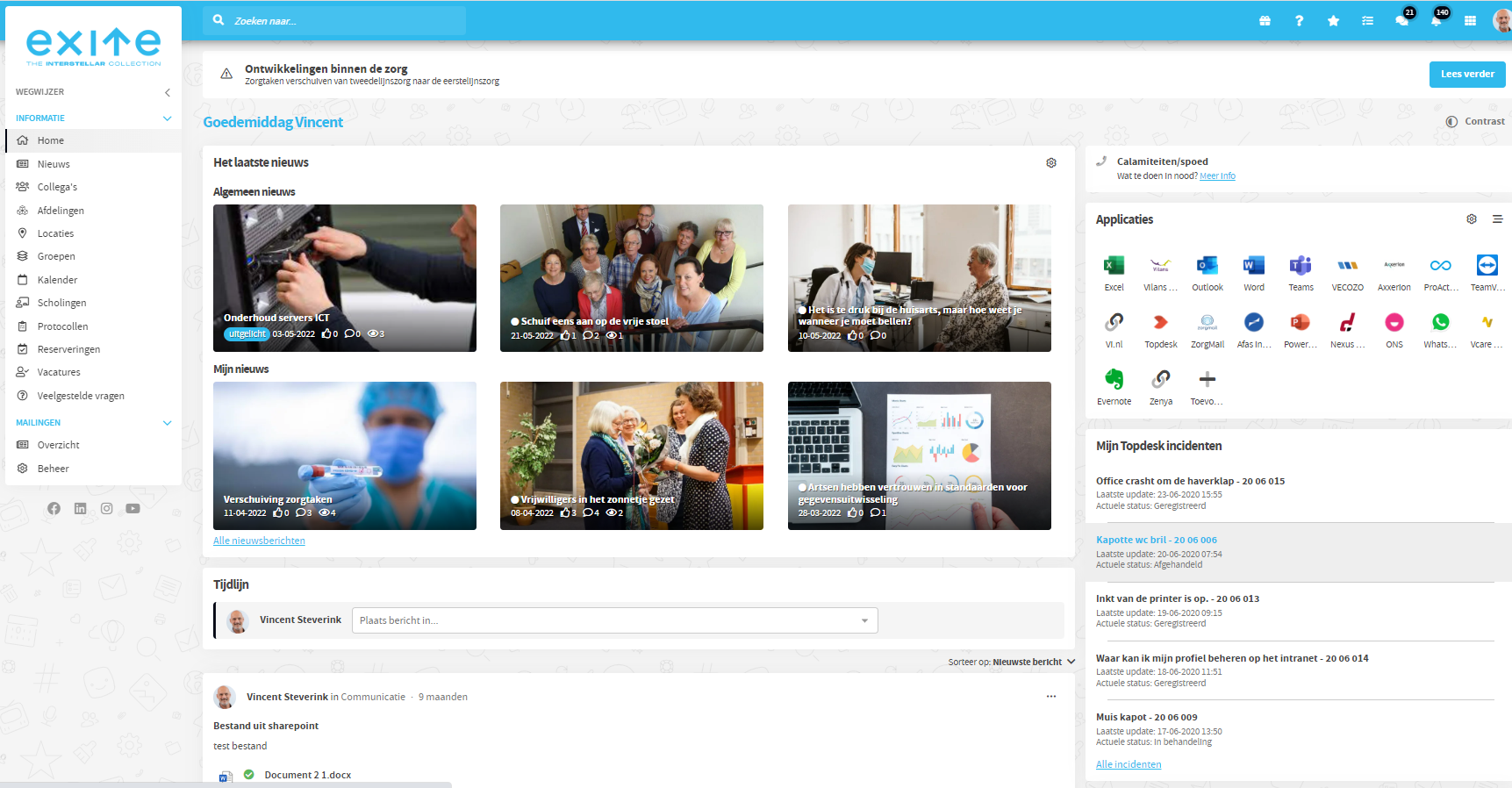Open the Facebook social icon in sidebar
The width and height of the screenshot is (1512, 788).
pyautogui.click(x=54, y=508)
